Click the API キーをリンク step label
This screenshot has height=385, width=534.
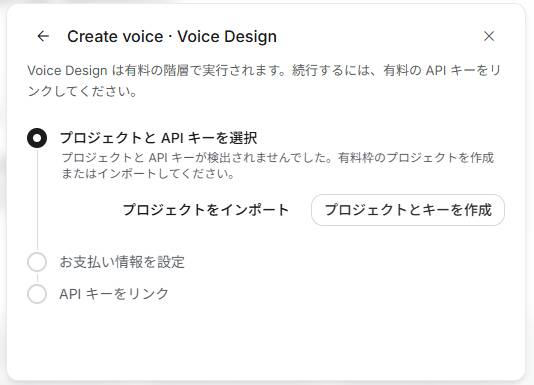[x=114, y=294]
